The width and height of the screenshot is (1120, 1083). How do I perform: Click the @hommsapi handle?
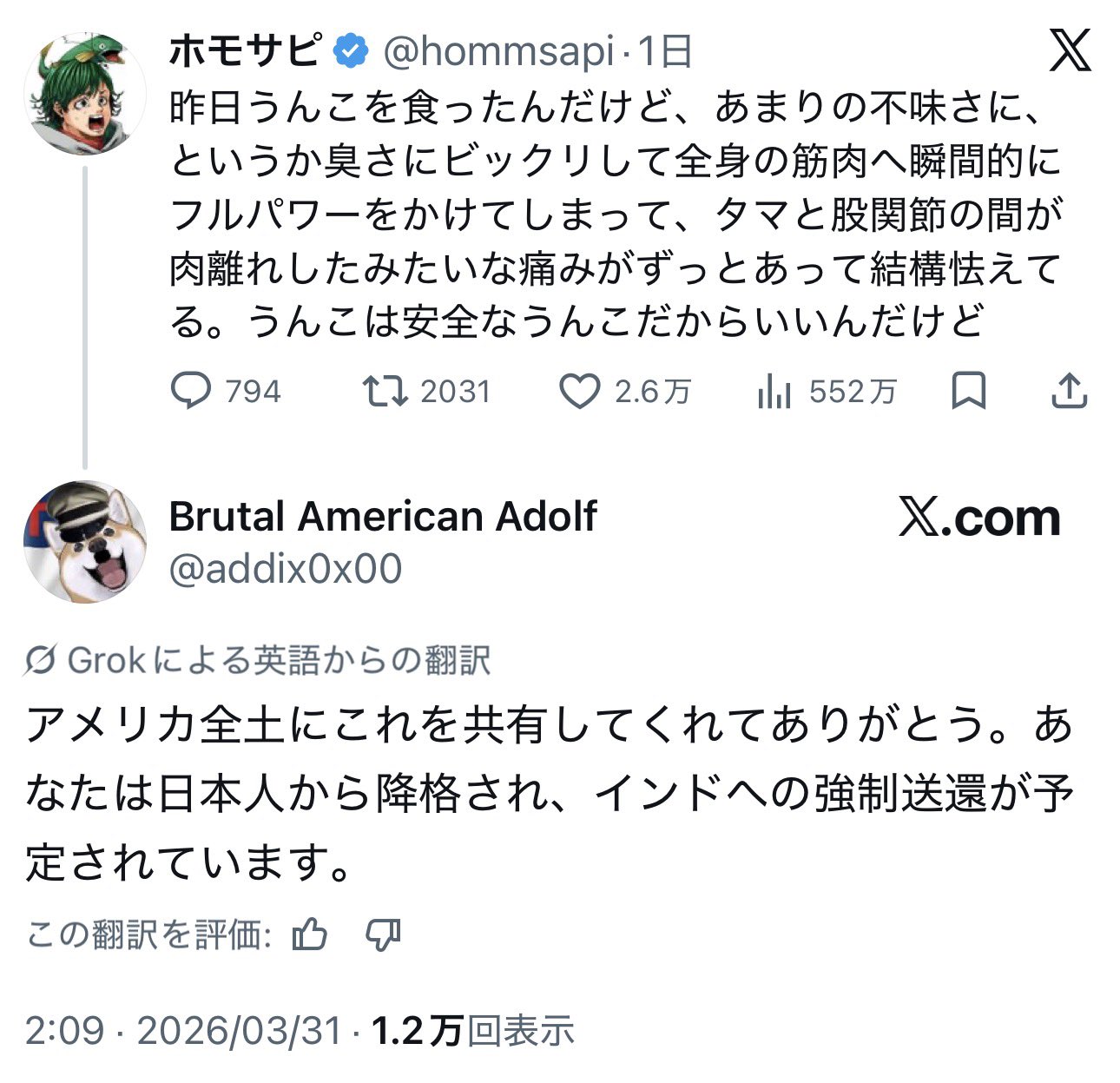498,52
